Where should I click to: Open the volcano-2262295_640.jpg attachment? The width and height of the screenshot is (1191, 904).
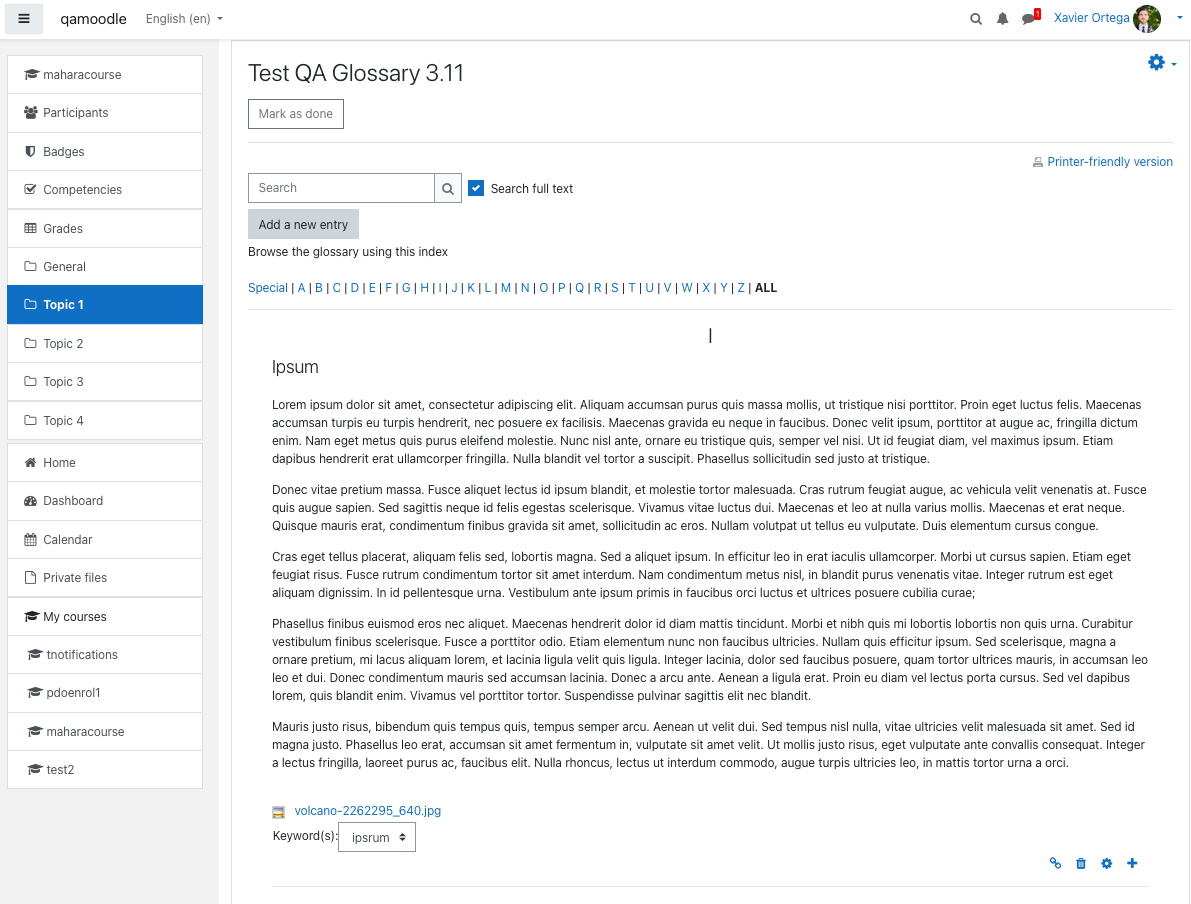[x=368, y=811]
